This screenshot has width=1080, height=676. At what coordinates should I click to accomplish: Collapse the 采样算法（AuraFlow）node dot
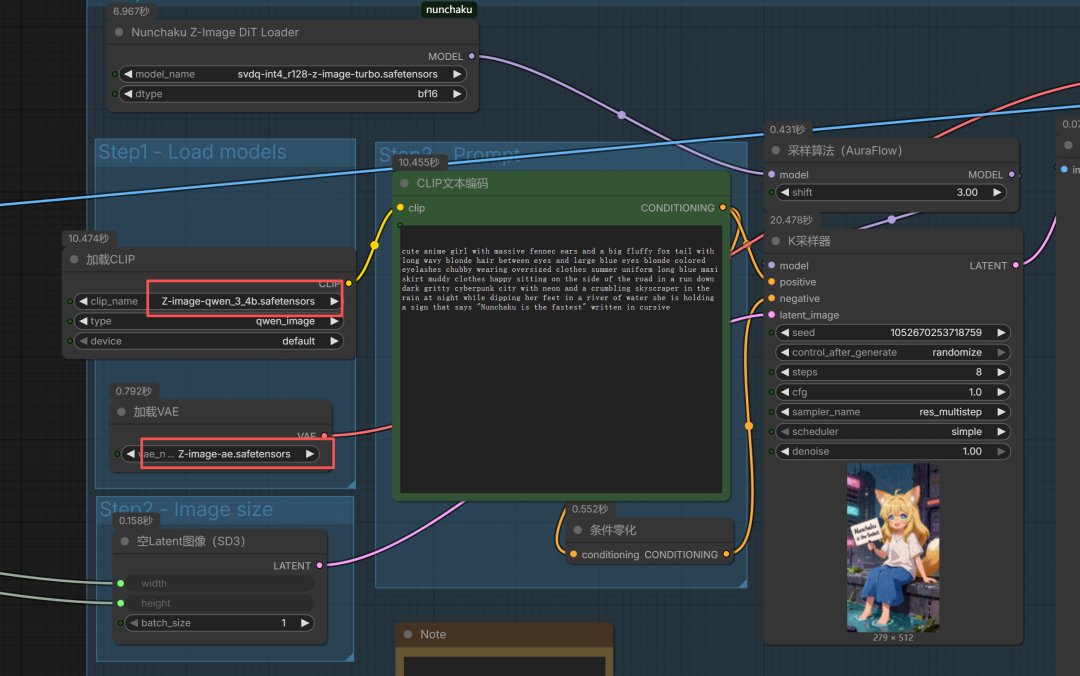(776, 150)
